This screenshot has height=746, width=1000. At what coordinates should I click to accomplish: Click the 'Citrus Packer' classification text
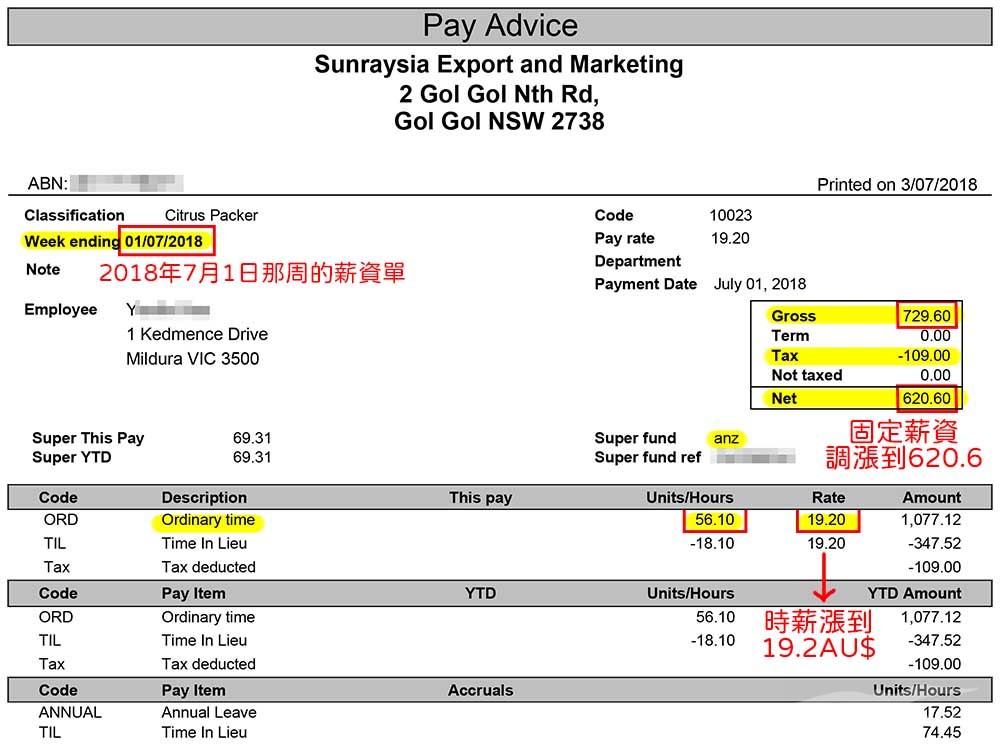pos(211,215)
